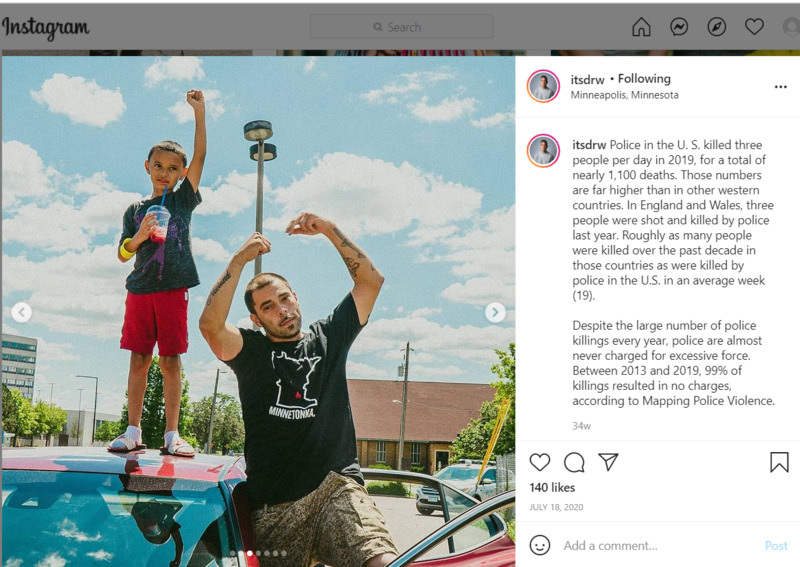Open the Explore compass icon
800x567 pixels.
(716, 27)
